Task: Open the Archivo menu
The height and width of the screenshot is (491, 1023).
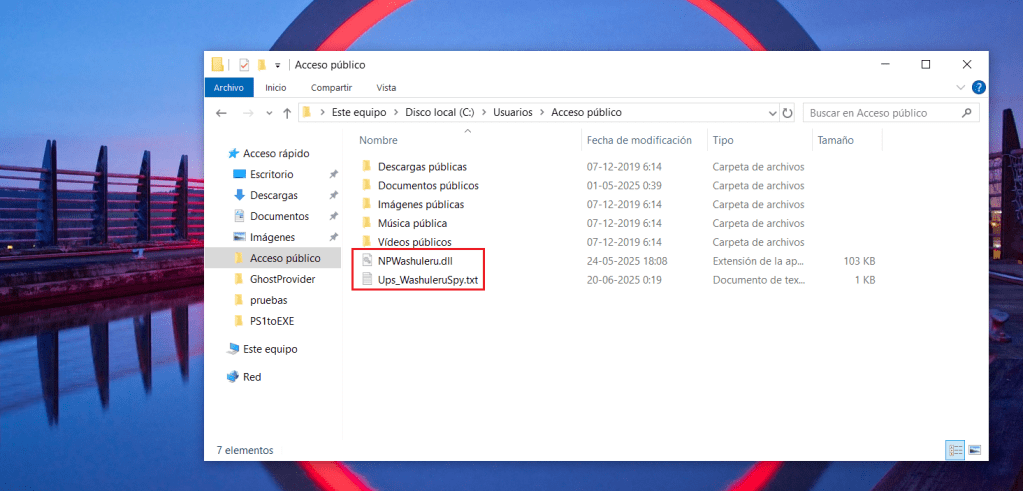Action: click(x=228, y=88)
